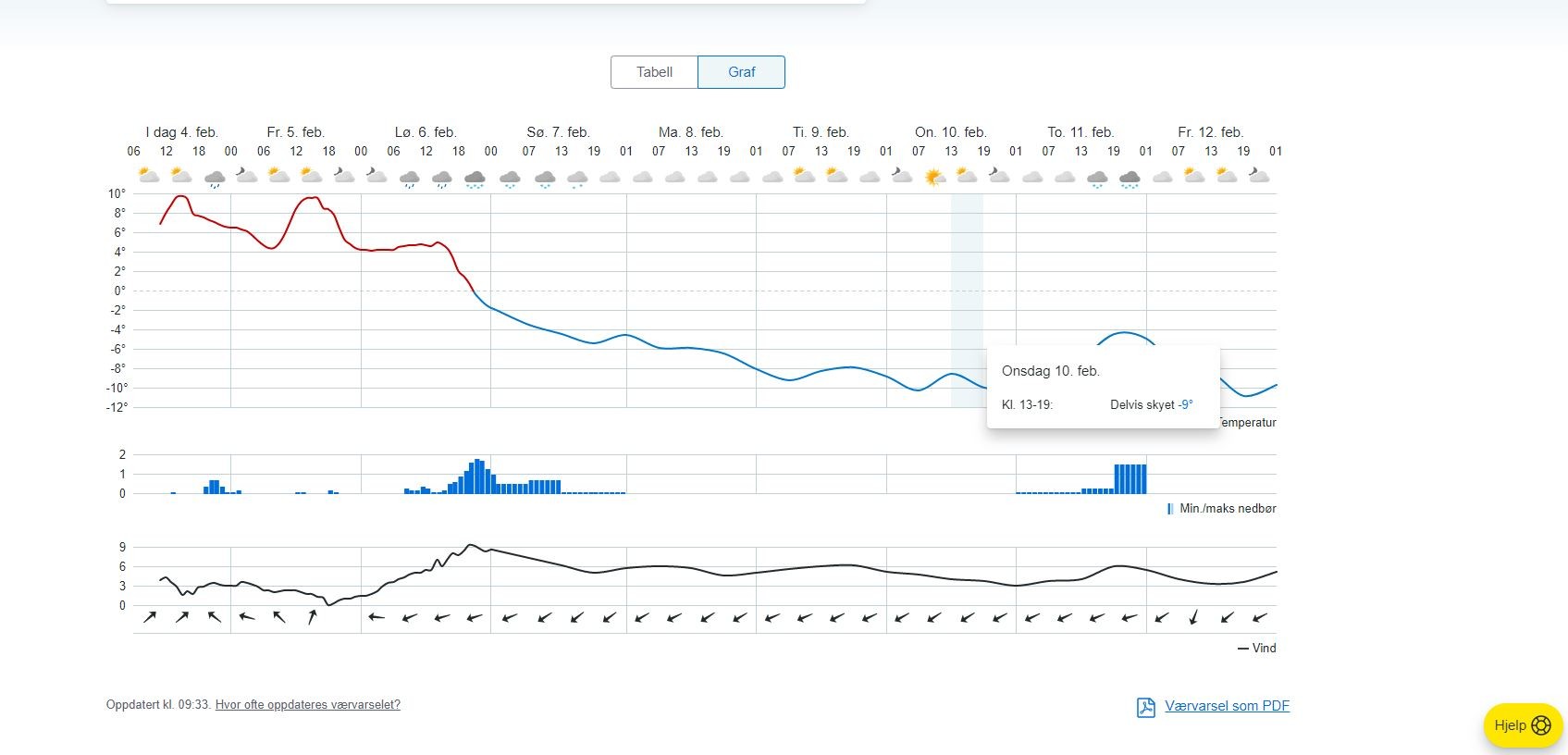Click the downward wind arrow on Friday 12. feb
Screen dimensions: 1568x755
[x=1193, y=617]
